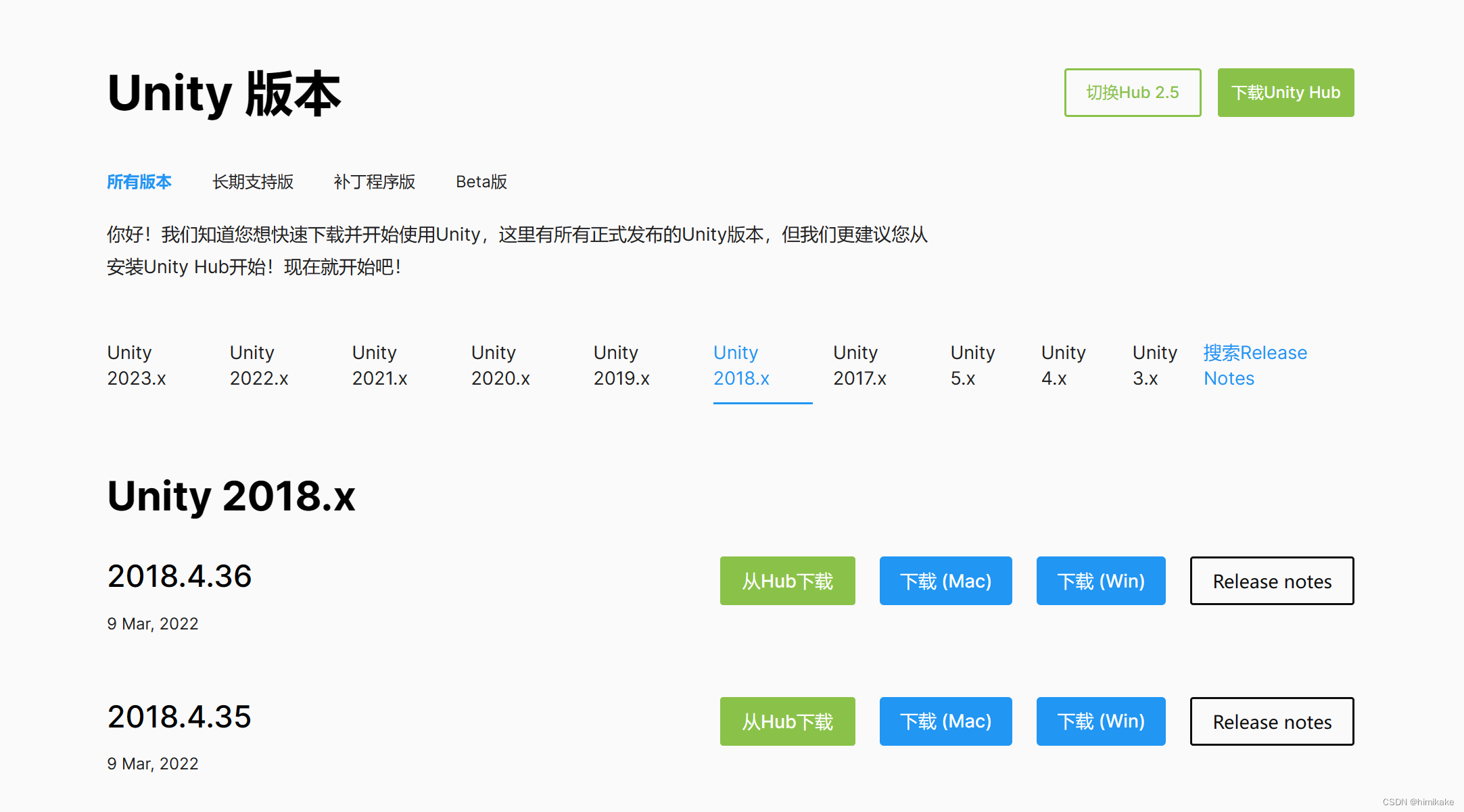Screen dimensions: 1464x812
Task: Switch to the 长期支持版 tab
Action: click(252, 182)
